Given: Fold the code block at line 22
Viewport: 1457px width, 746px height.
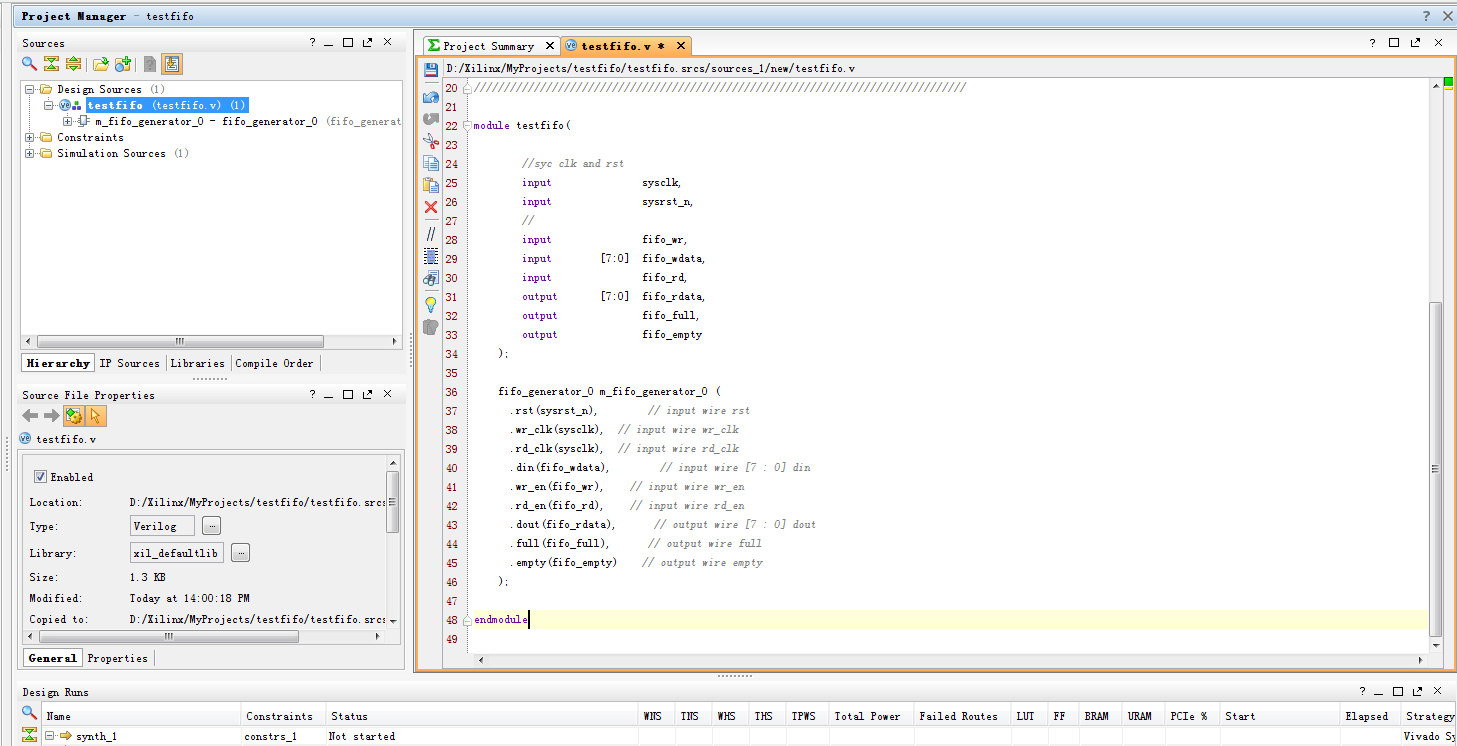Looking at the screenshot, I should [467, 126].
